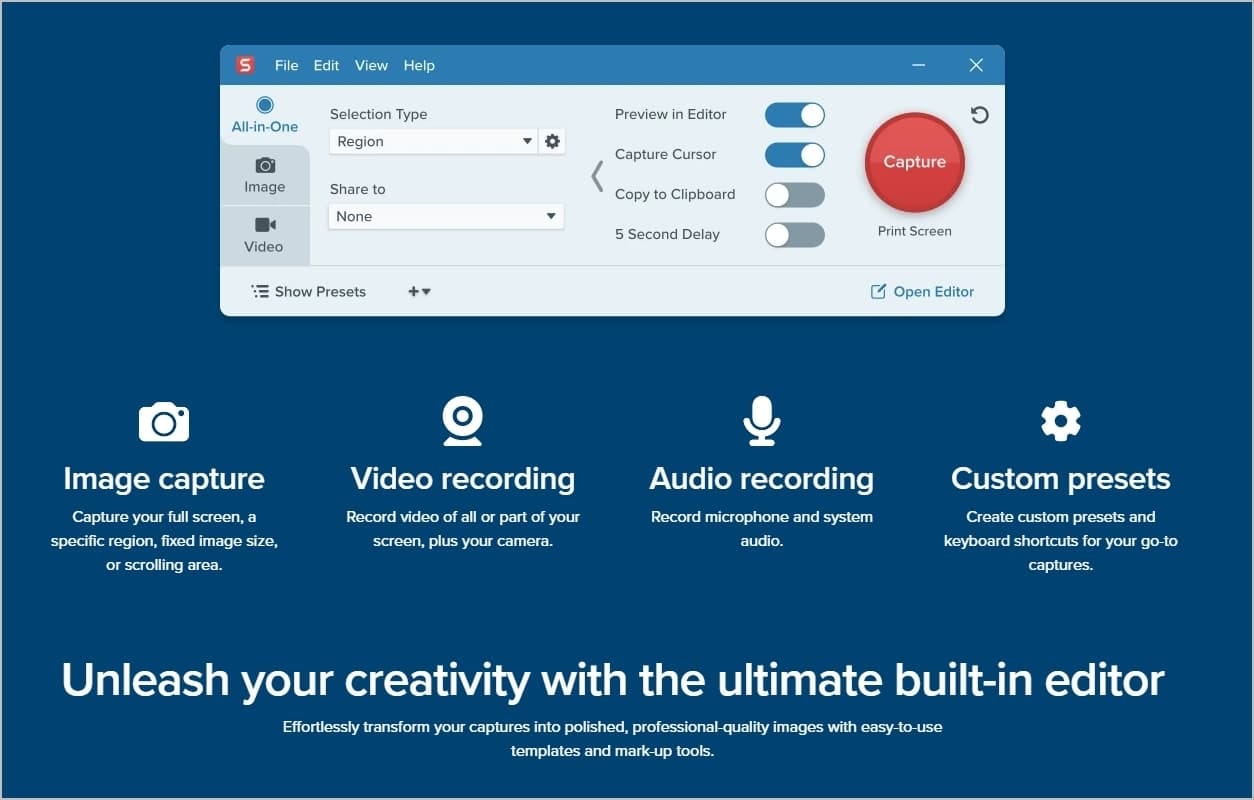Switch to the All-in-One capture tab

click(x=265, y=115)
